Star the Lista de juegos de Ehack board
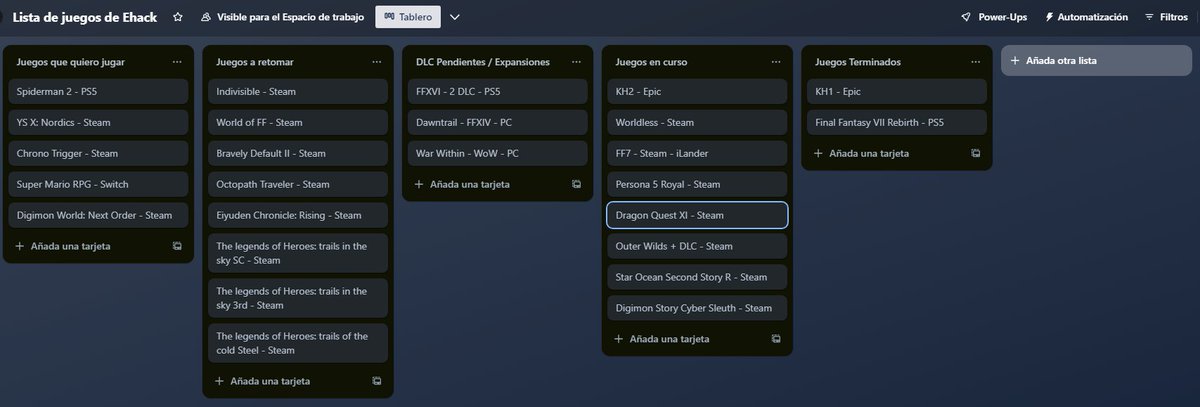The height and width of the screenshot is (407, 1200). 178,17
